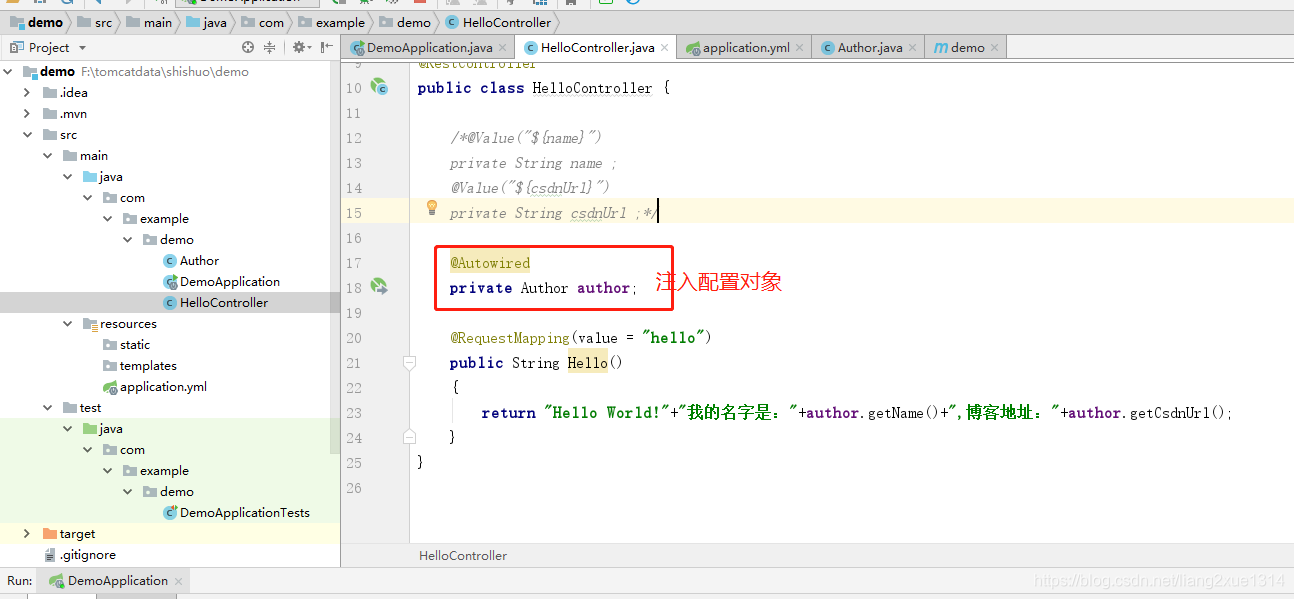This screenshot has width=1294, height=599.
Task: Click the HelloController breadcrumb in navigation bar
Action: [498, 22]
